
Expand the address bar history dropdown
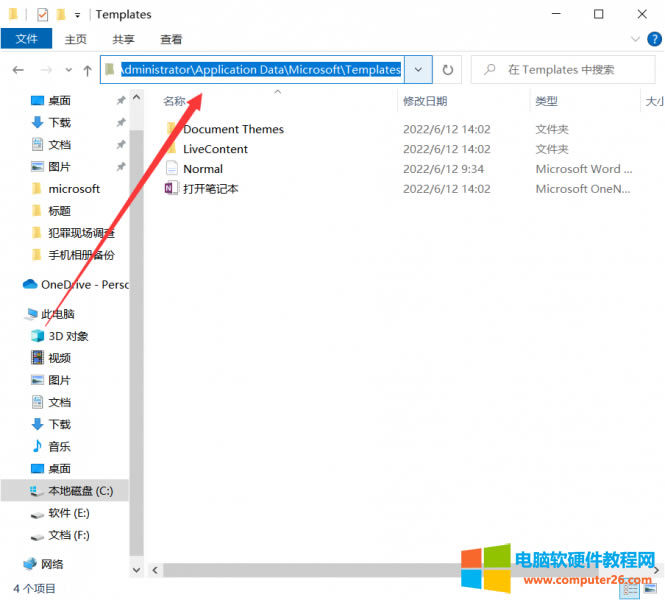coord(418,70)
